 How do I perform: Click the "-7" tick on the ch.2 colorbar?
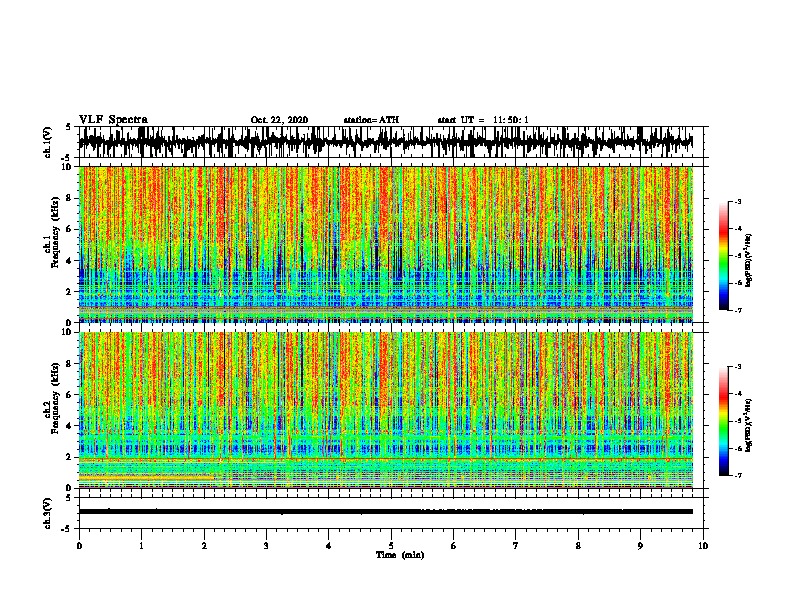pos(737,476)
